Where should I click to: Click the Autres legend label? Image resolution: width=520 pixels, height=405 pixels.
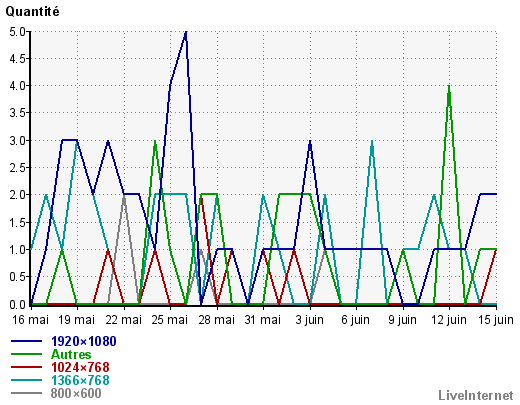pyautogui.click(x=71, y=354)
